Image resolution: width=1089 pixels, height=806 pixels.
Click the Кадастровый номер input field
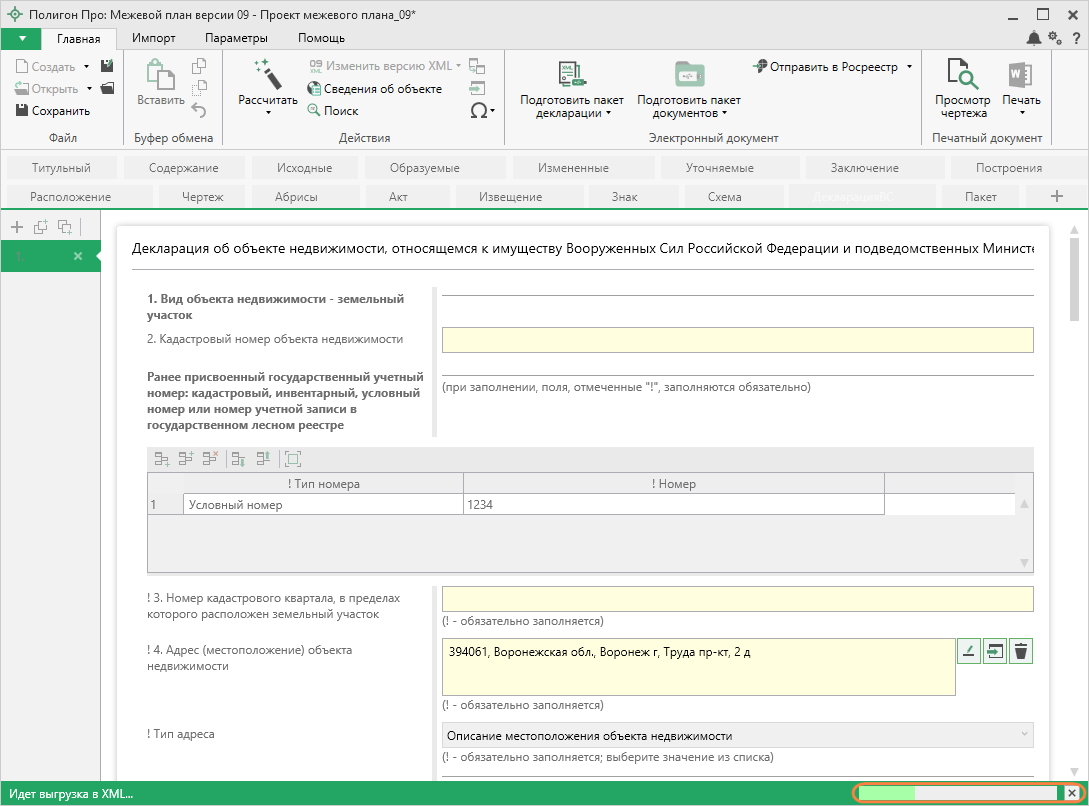click(737, 340)
